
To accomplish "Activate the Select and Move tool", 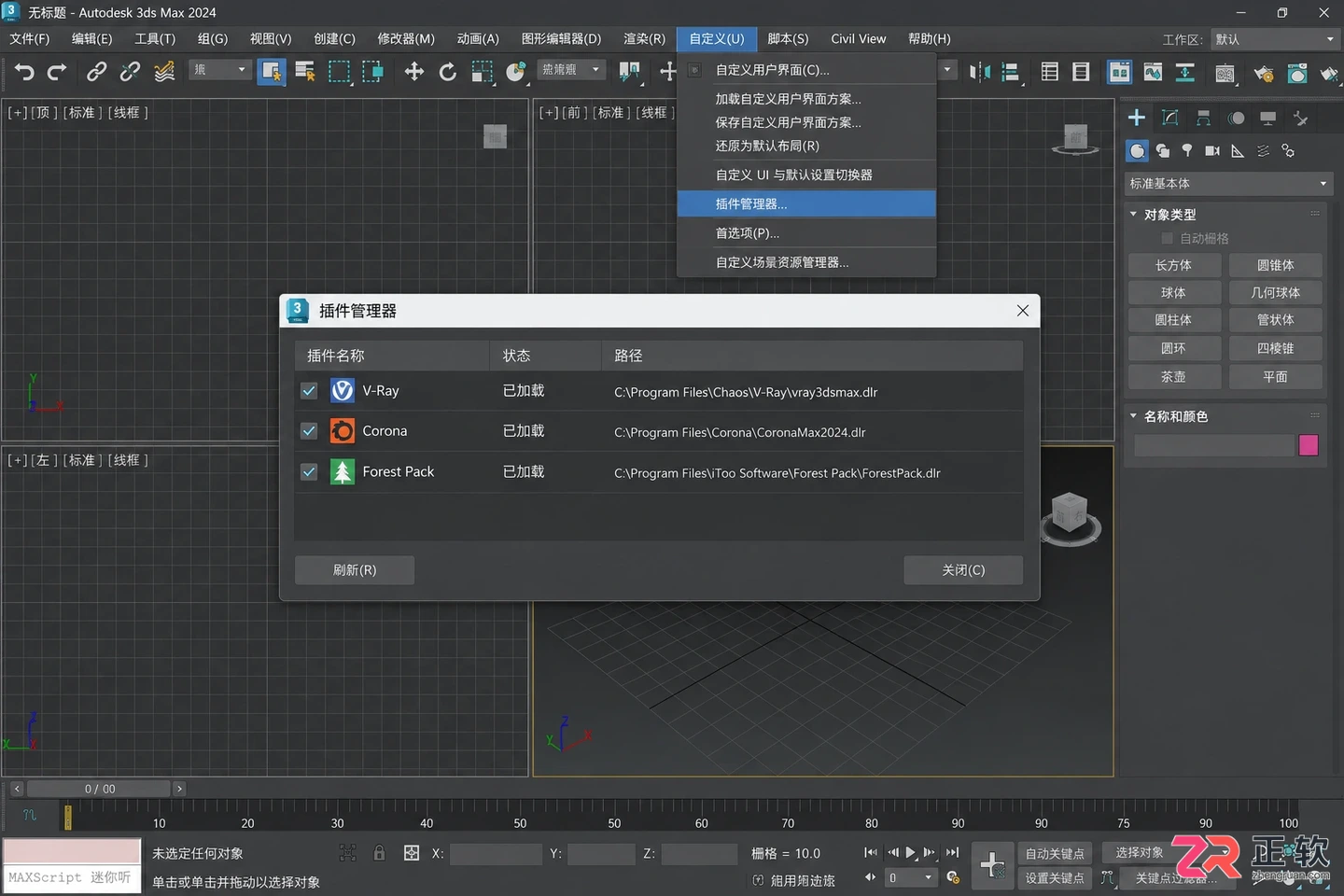I will click(x=413, y=72).
